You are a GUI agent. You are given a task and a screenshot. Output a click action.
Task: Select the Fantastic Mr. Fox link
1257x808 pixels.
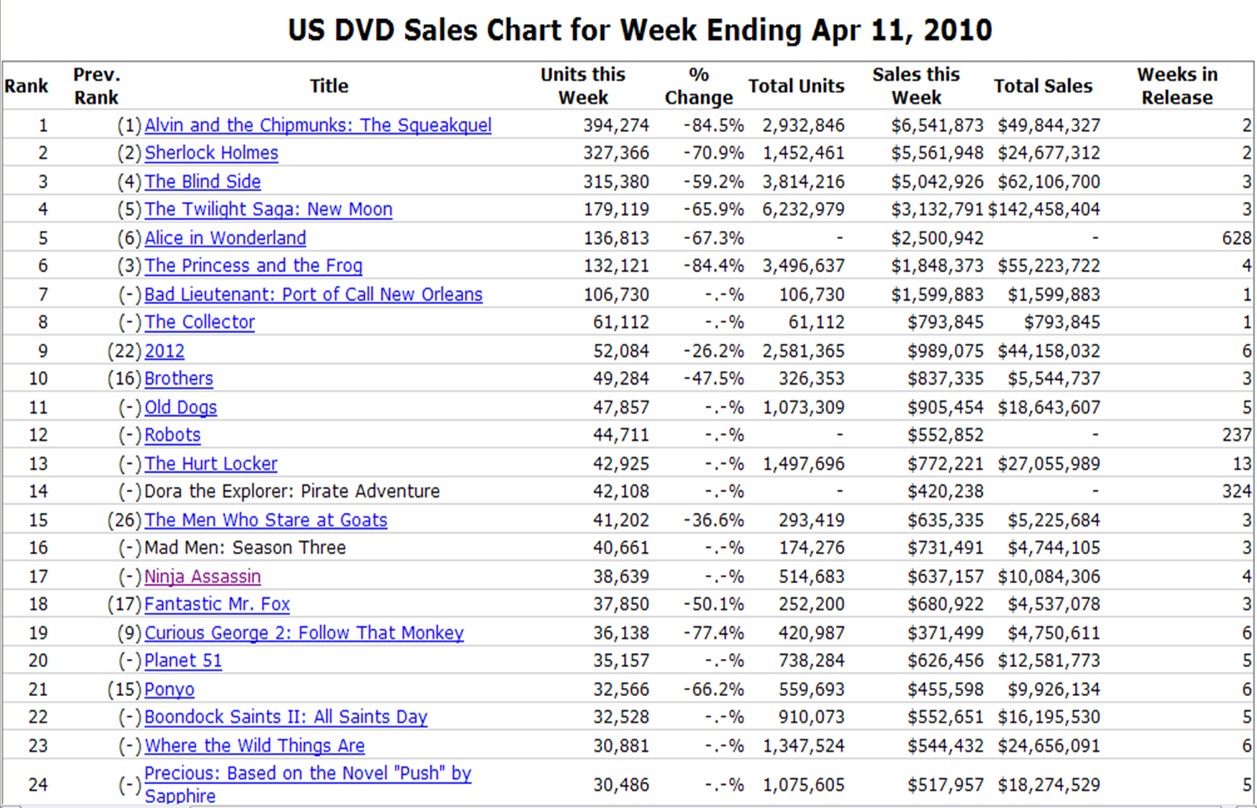pos(217,604)
